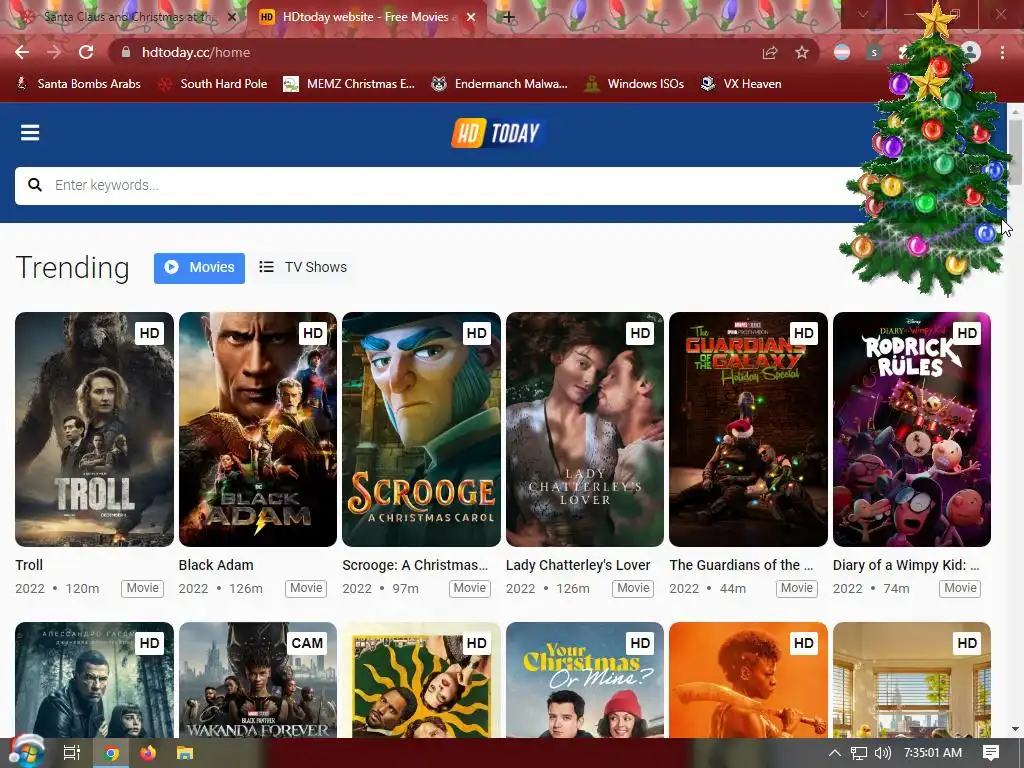Click The Guardians of the ... title

pyautogui.click(x=741, y=565)
